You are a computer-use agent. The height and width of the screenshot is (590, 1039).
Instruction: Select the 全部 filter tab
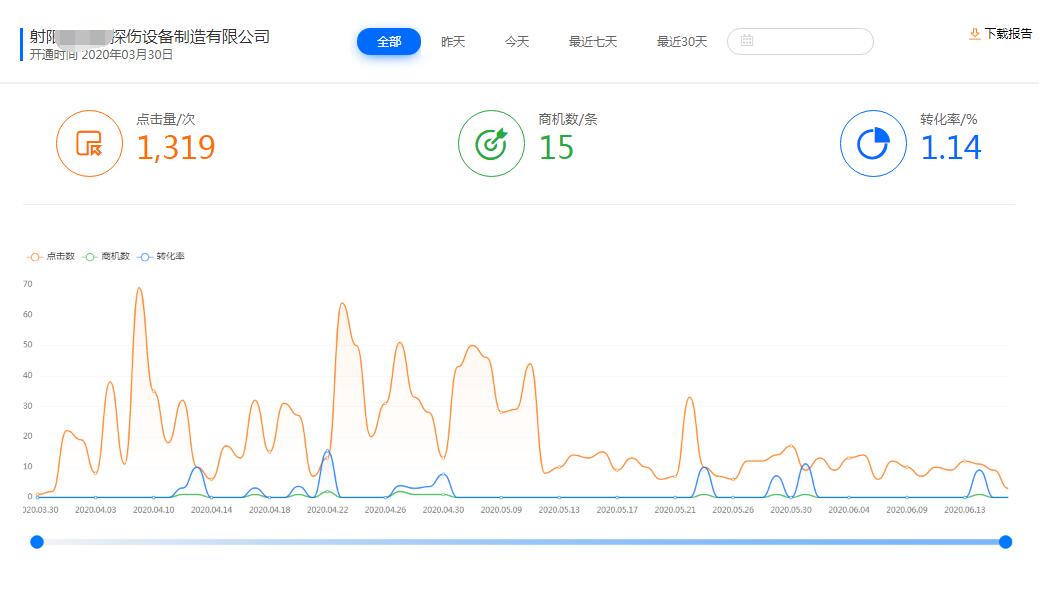[389, 41]
